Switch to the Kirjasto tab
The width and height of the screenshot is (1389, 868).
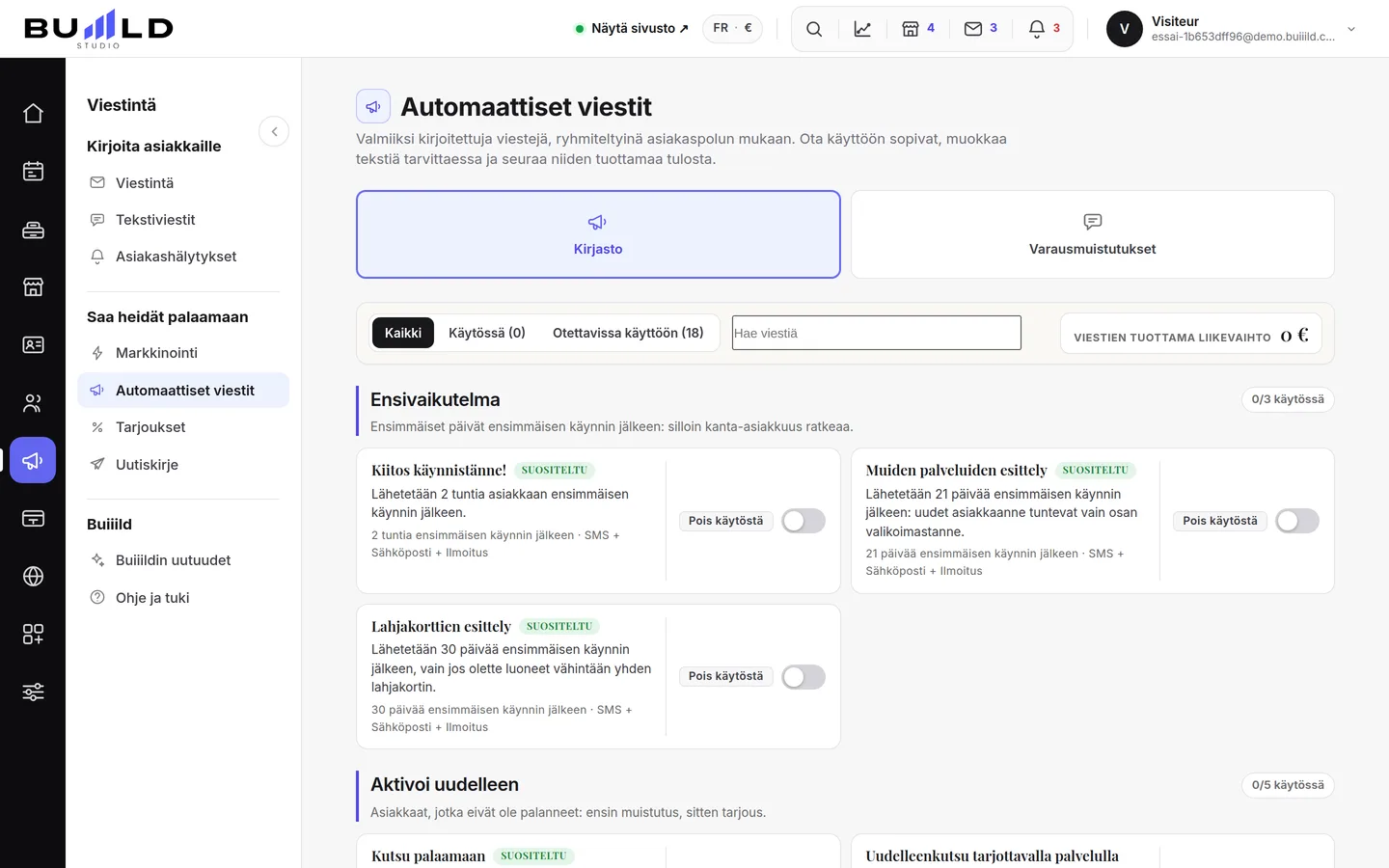click(x=598, y=234)
